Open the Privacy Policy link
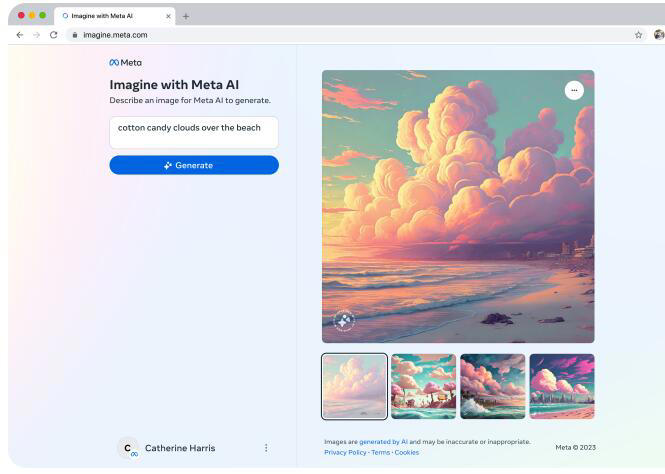Screen dimensions: 665x474 [345, 452]
